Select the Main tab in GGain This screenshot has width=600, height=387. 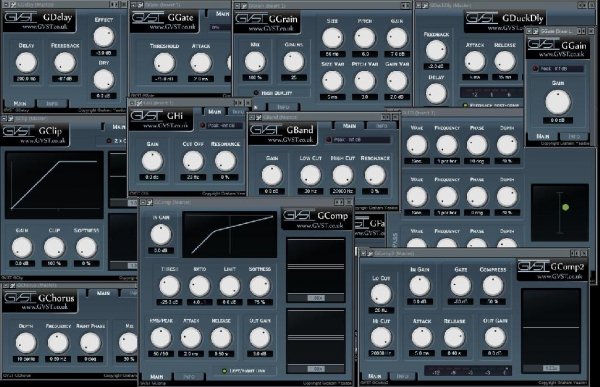(x=543, y=136)
